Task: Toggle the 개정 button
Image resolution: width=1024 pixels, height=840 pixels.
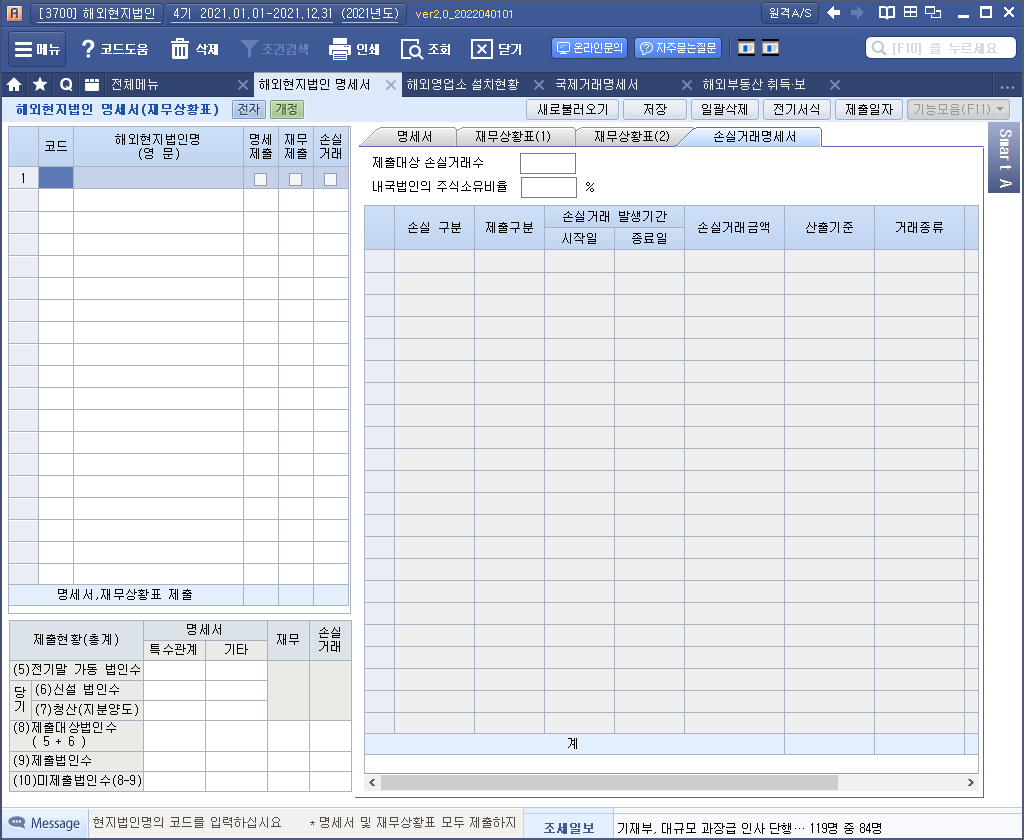Action: [287, 109]
